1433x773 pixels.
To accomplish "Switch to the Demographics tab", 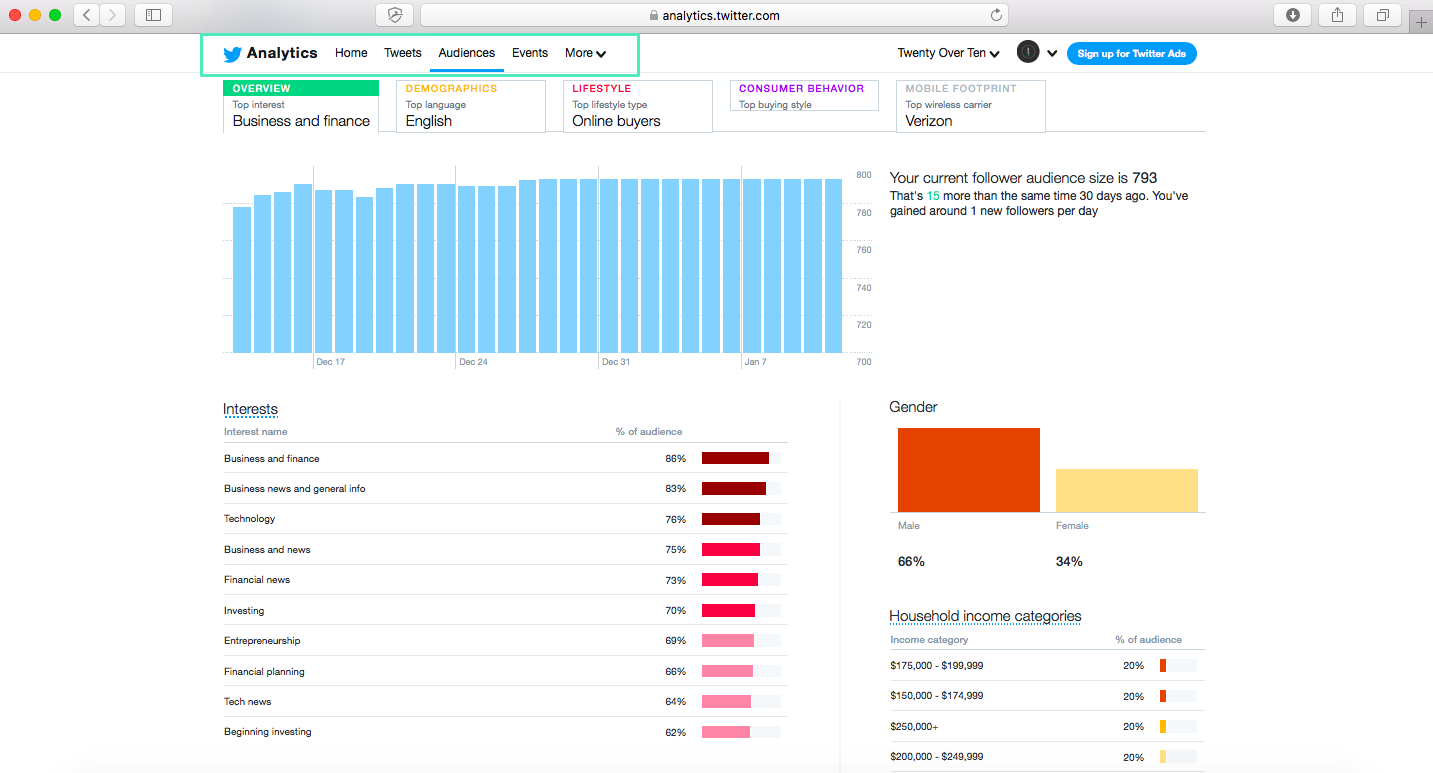I will pyautogui.click(x=471, y=105).
